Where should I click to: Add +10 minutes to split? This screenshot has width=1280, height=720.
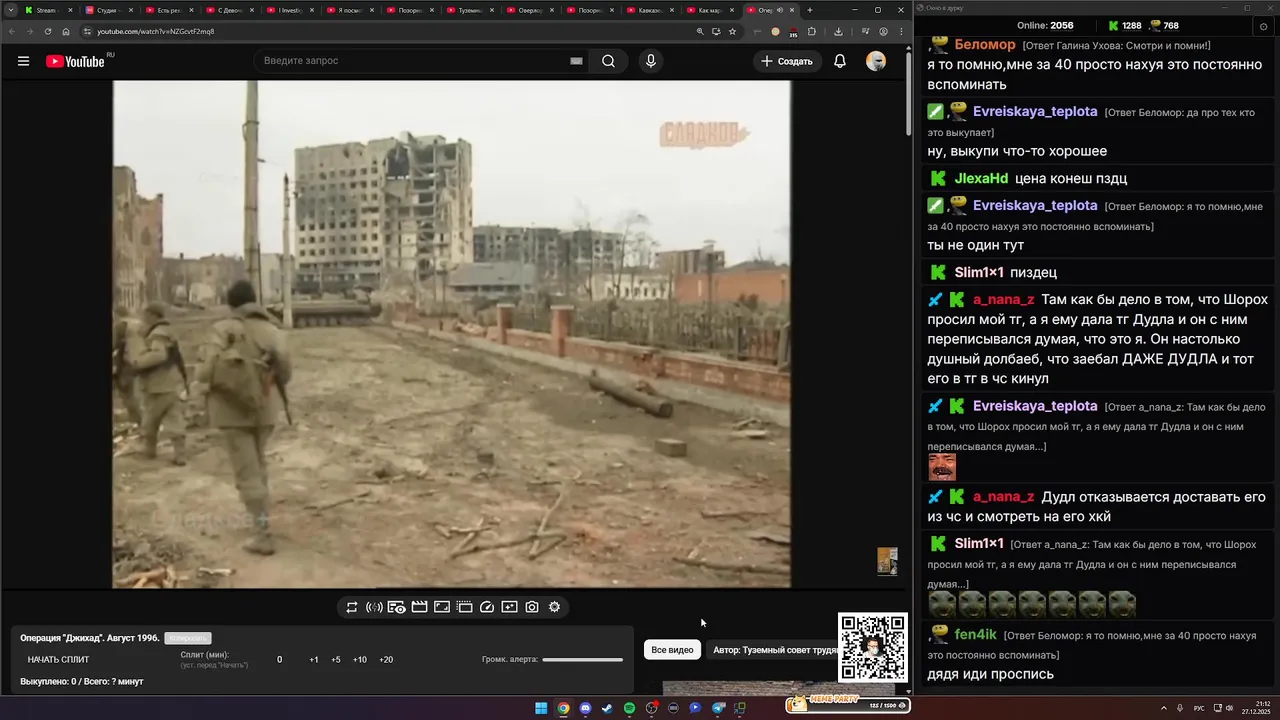[360, 660]
